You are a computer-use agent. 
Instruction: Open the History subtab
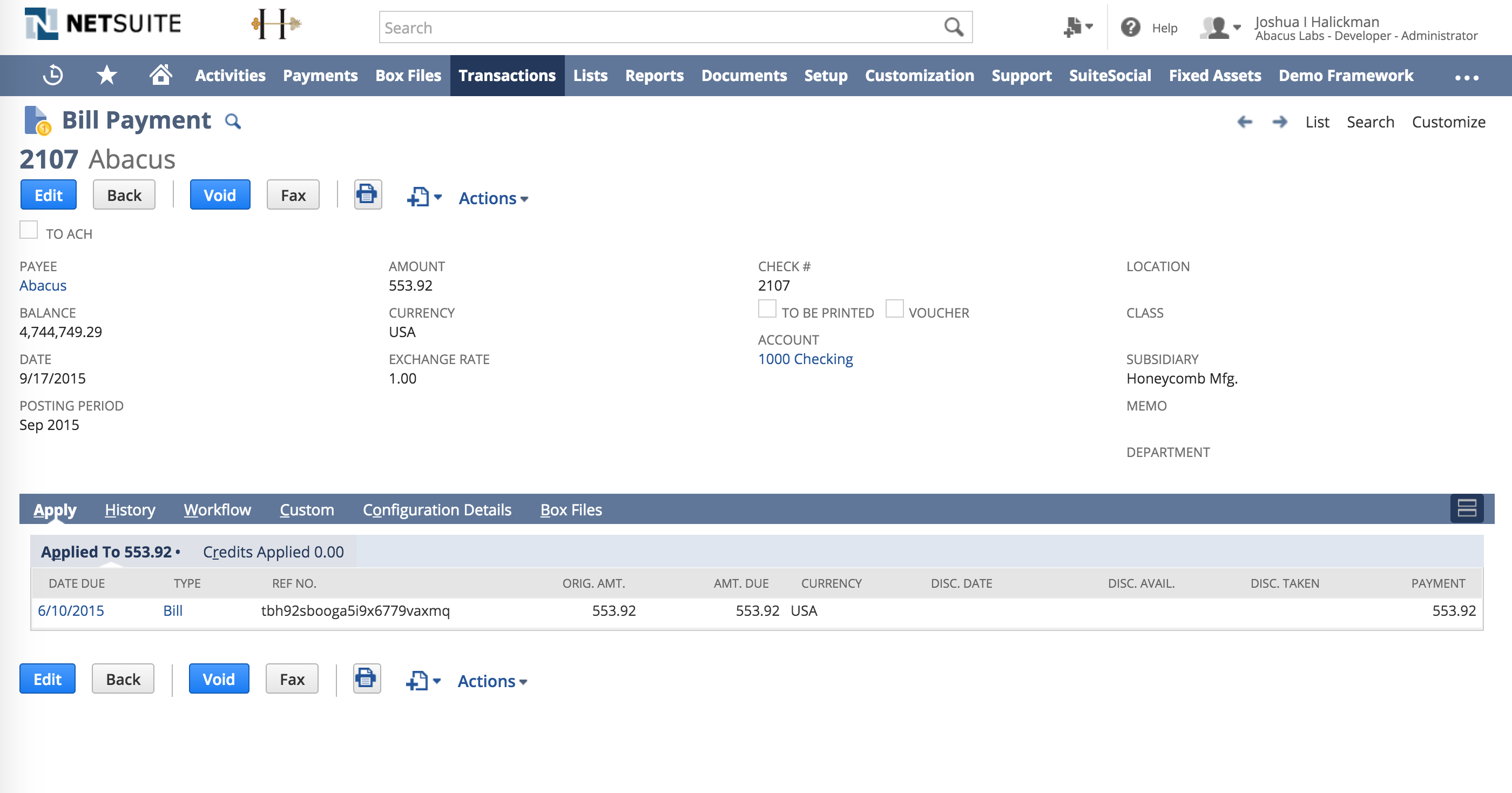[129, 509]
